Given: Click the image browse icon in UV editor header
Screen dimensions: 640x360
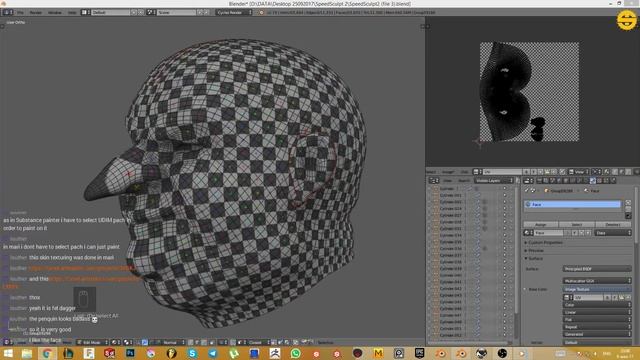Looking at the screenshot, I should pyautogui.click(x=478, y=171).
